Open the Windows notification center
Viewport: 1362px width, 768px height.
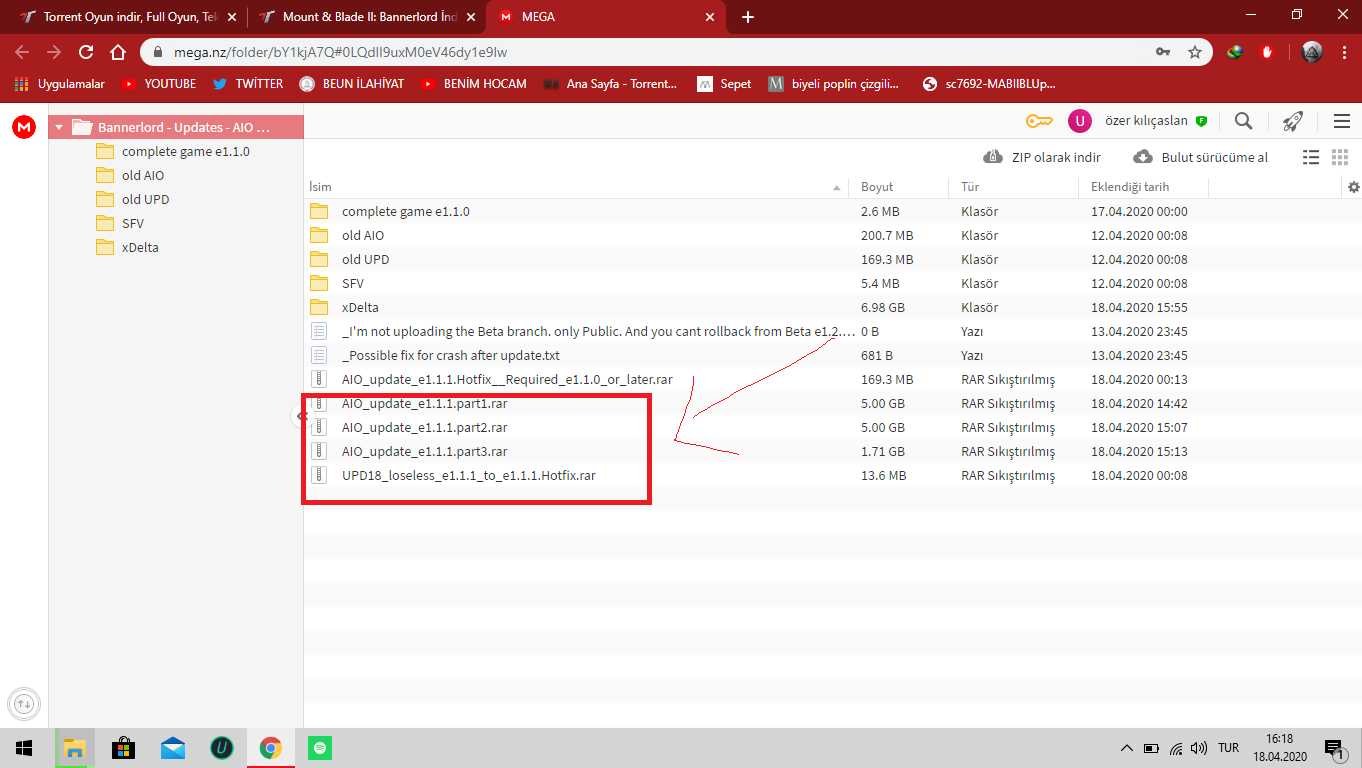pyautogui.click(x=1334, y=748)
